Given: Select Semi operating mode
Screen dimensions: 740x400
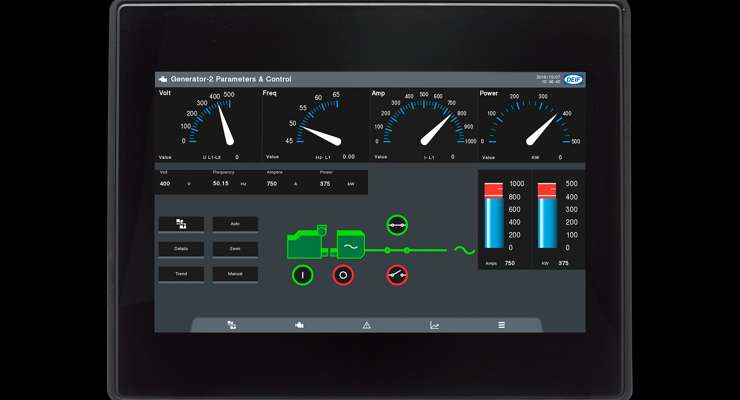Looking at the screenshot, I should click(235, 249).
